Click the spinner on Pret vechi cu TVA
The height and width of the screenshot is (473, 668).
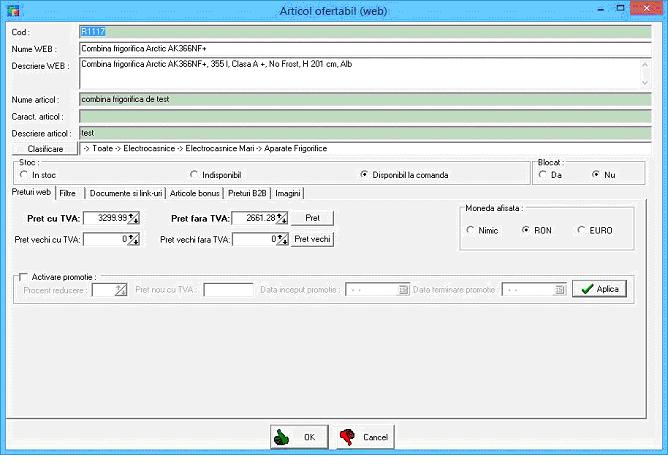pos(134,239)
